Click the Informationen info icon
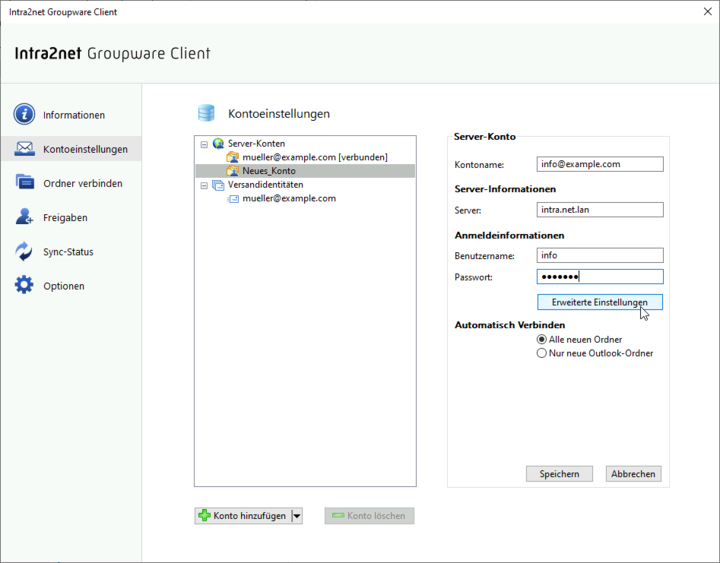 (24, 114)
